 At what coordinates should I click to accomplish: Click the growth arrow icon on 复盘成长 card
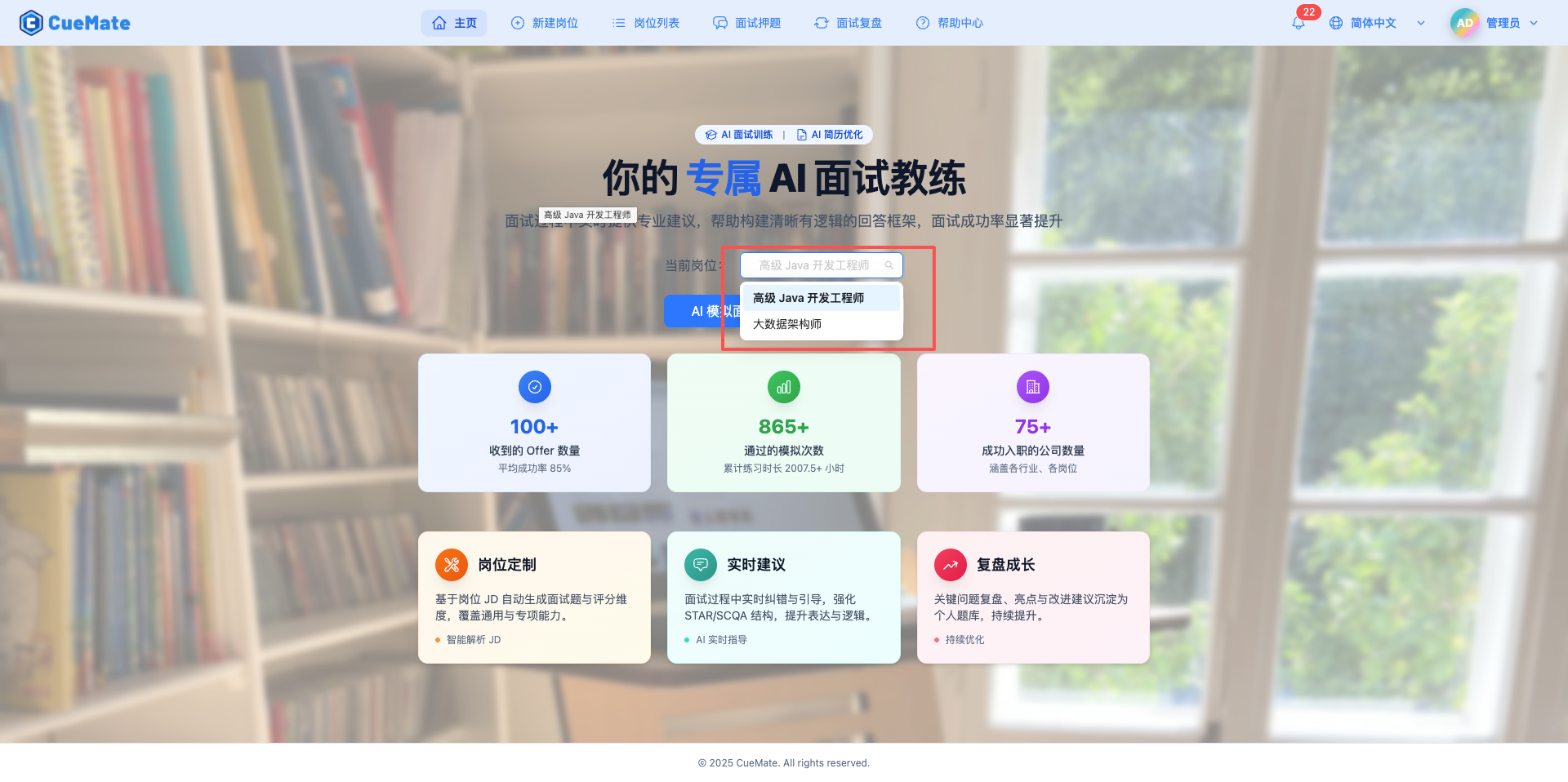click(949, 564)
